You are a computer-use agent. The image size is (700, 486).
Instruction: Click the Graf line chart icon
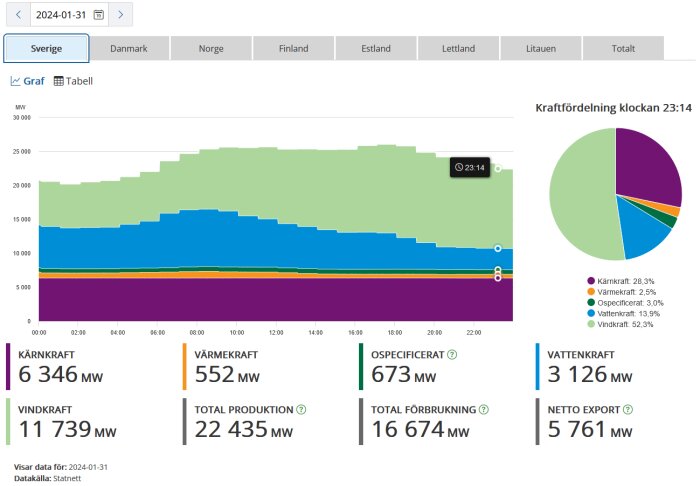click(x=15, y=81)
